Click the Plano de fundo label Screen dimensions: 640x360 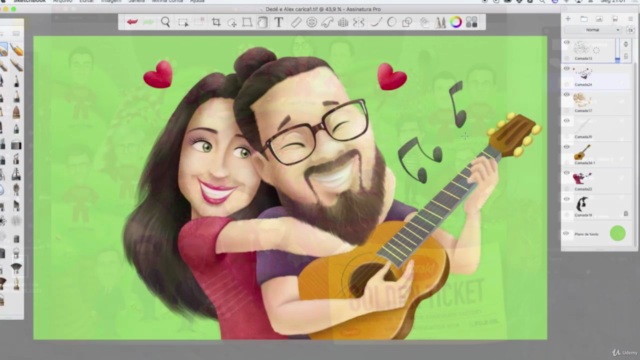(x=587, y=234)
